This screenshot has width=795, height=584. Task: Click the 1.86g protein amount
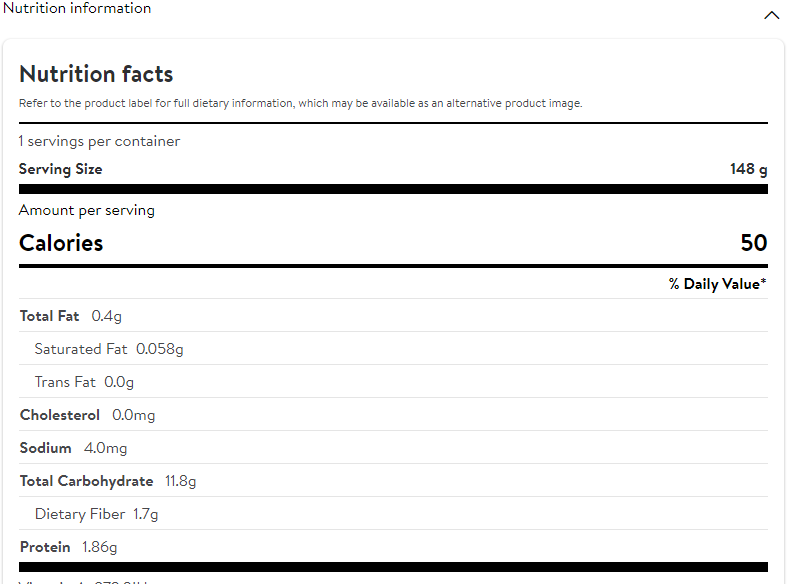tap(99, 547)
